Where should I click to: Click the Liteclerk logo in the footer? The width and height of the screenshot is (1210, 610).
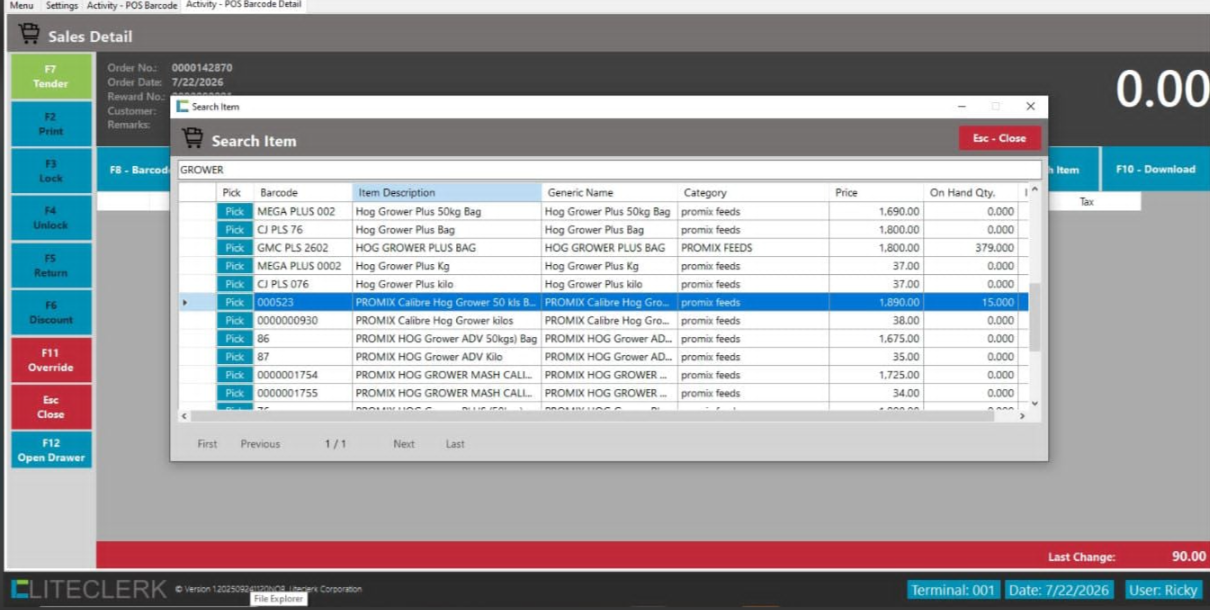[89, 589]
